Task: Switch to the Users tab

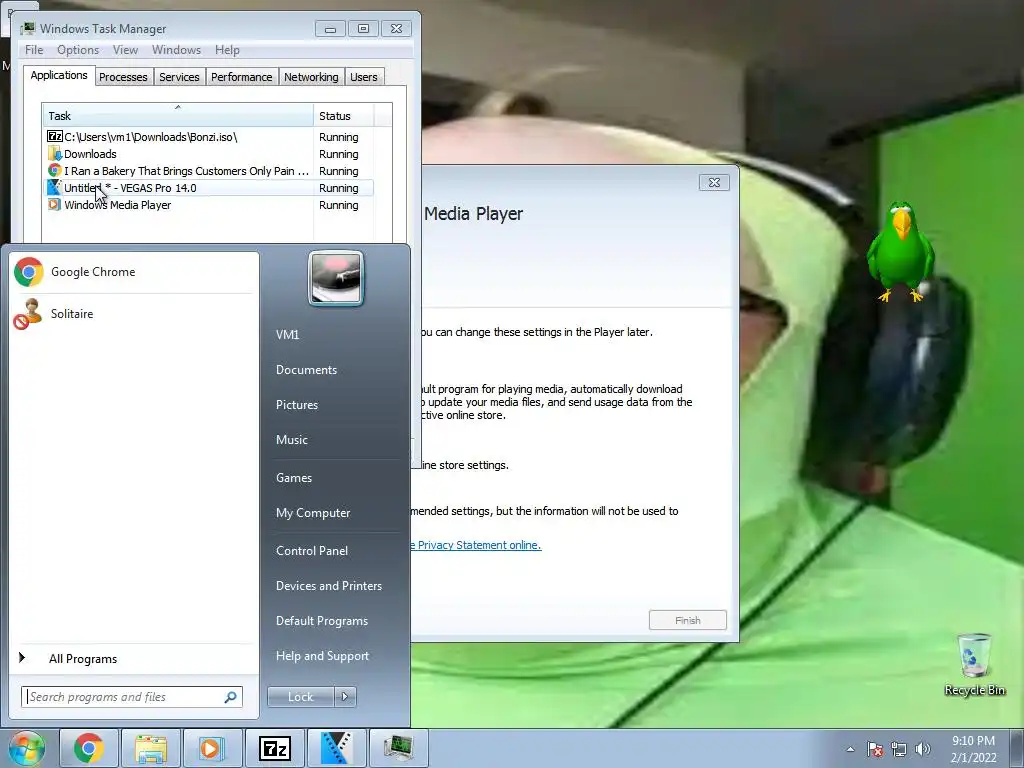Action: pos(363,77)
